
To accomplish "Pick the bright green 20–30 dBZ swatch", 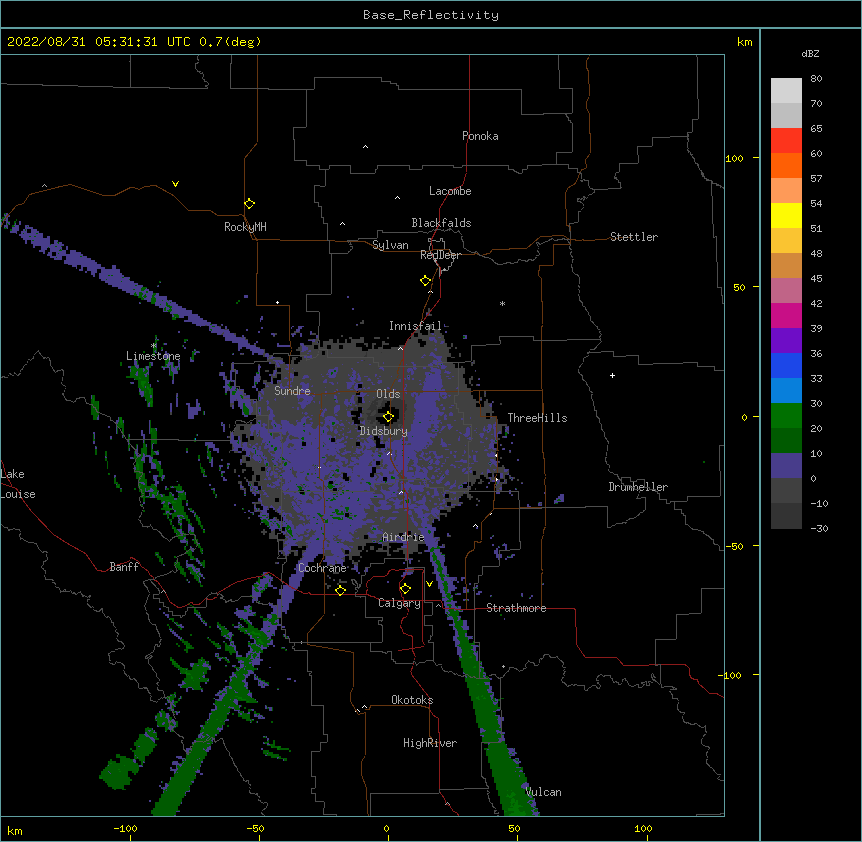I will pyautogui.click(x=786, y=416).
